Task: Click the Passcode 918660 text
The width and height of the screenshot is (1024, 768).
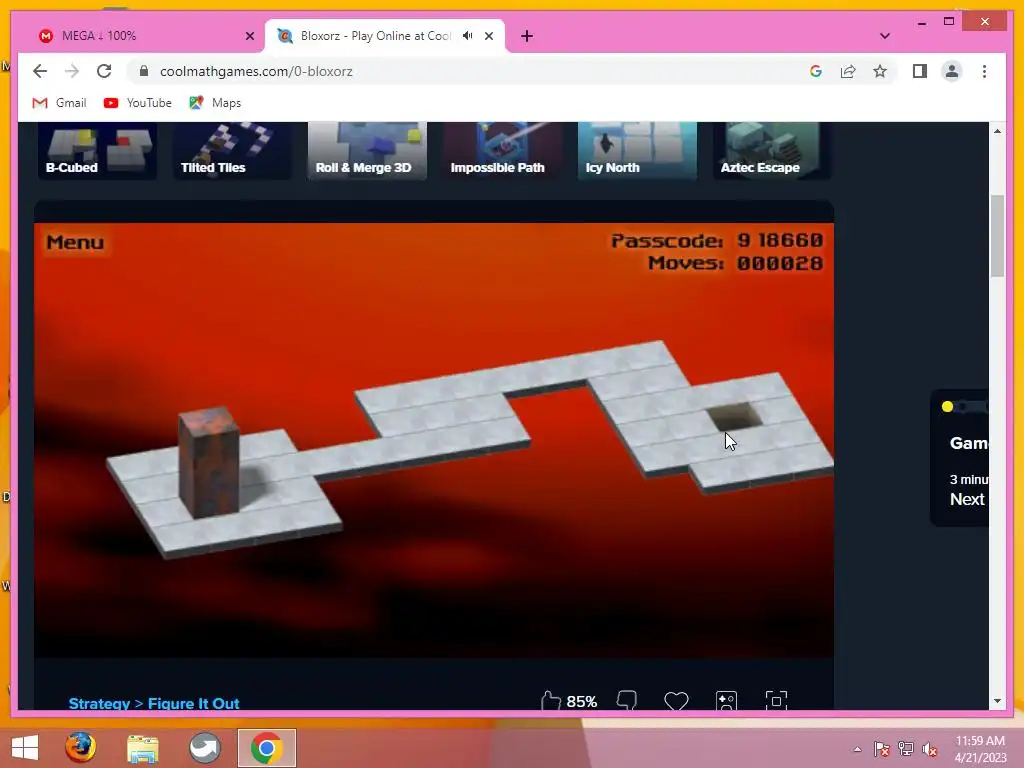Action: coord(716,241)
